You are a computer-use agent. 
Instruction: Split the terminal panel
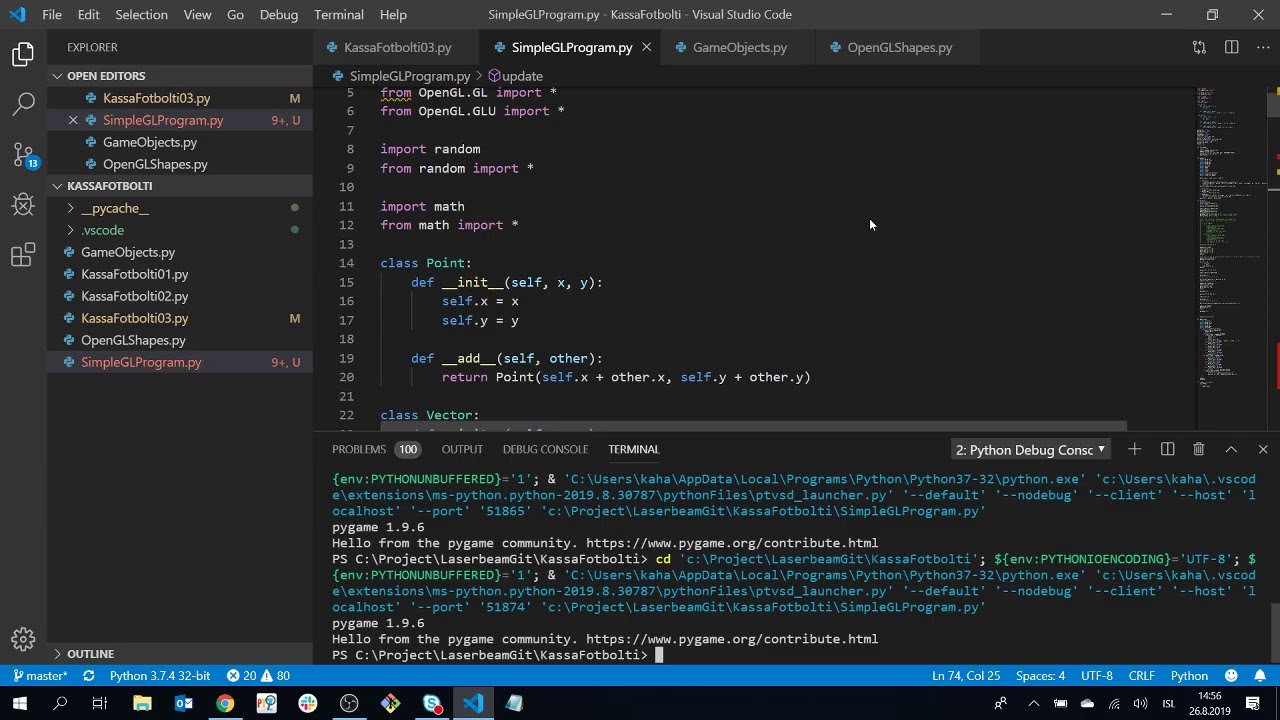click(1167, 450)
